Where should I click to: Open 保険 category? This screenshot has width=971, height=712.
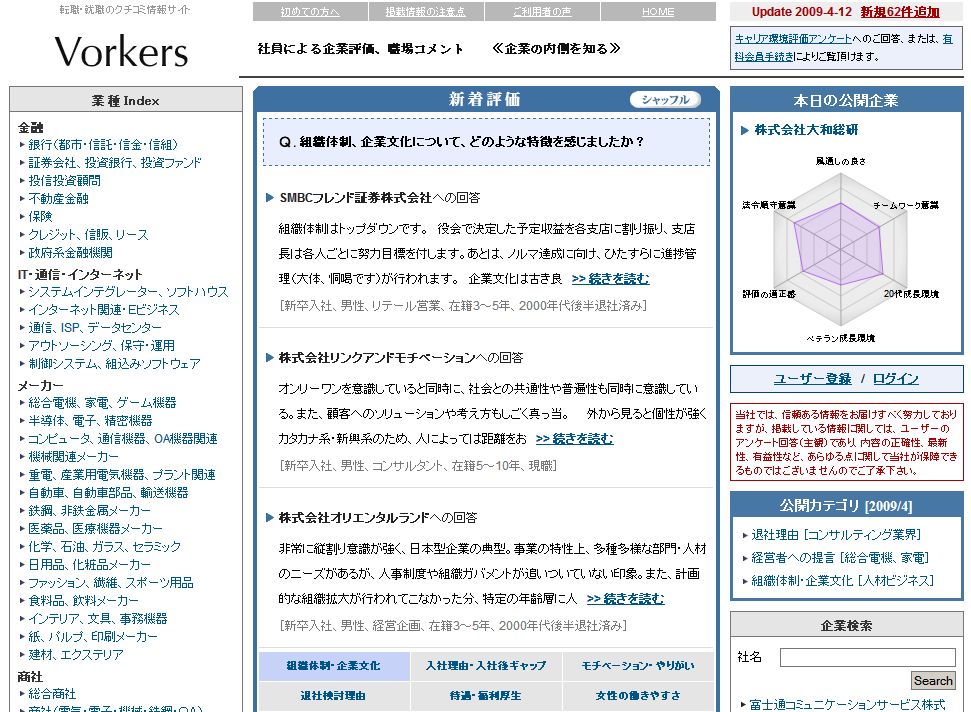click(x=40, y=217)
